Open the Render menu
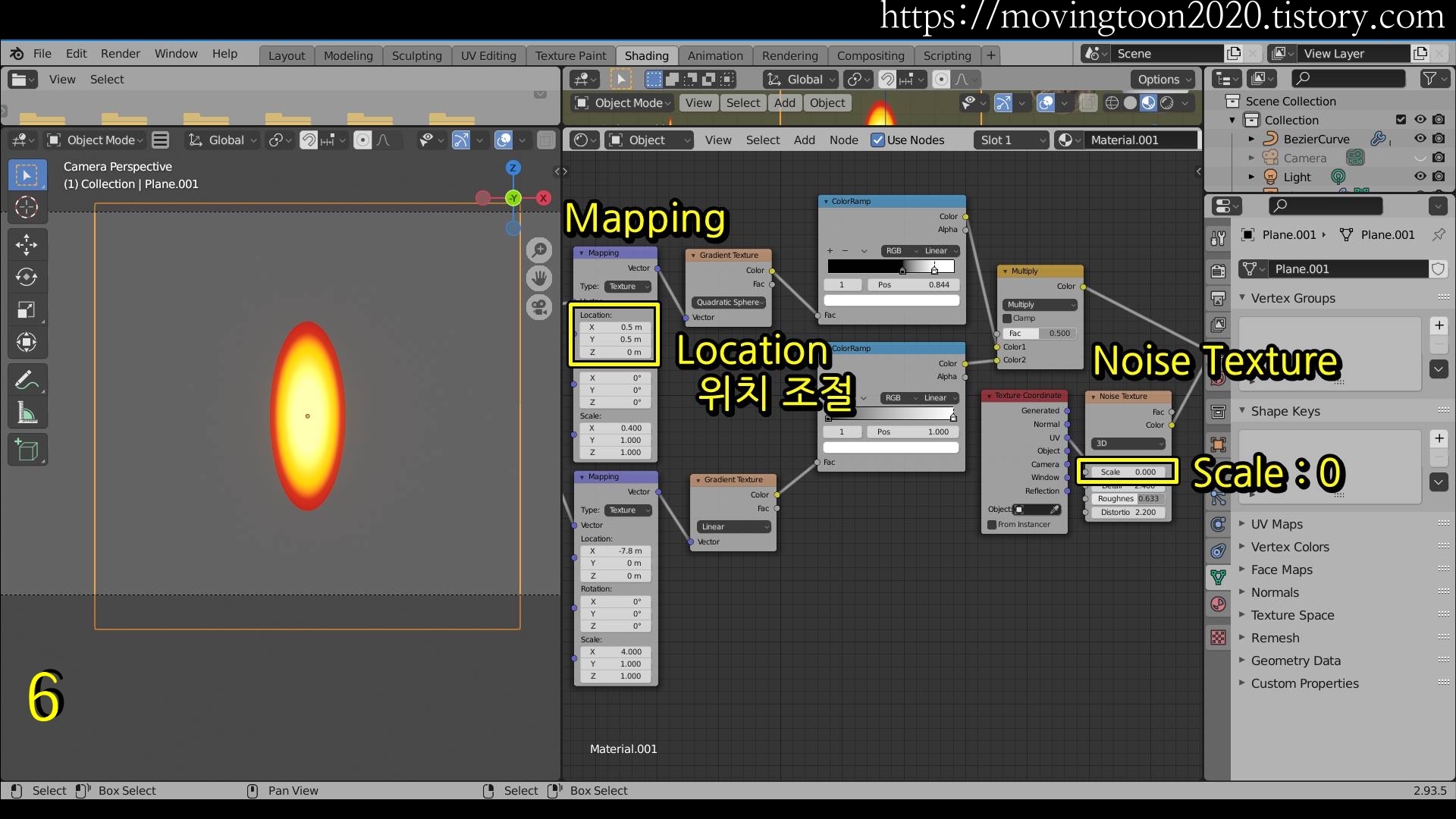1456x819 pixels. (121, 54)
